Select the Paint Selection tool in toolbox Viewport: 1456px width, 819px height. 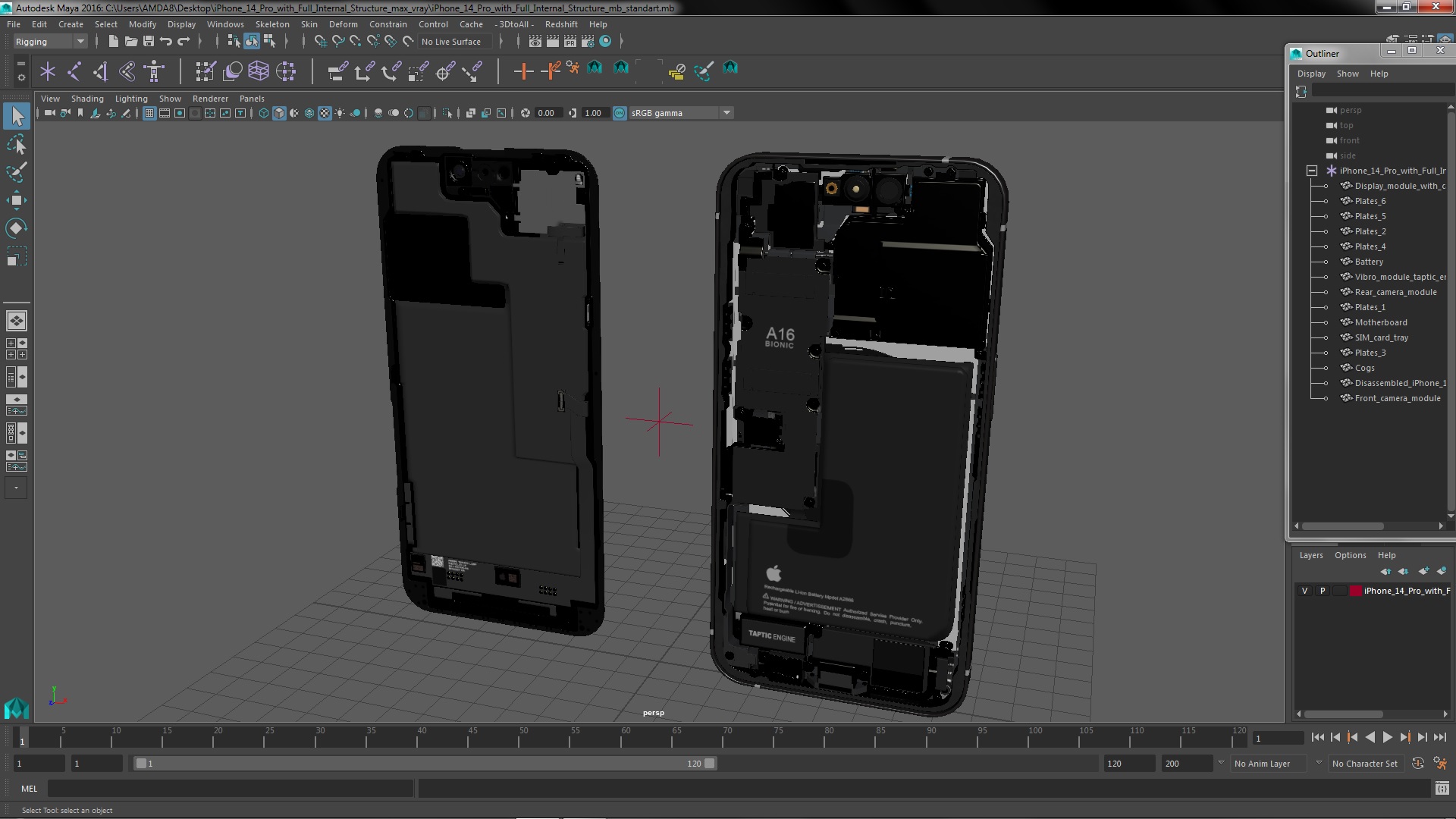[x=16, y=172]
